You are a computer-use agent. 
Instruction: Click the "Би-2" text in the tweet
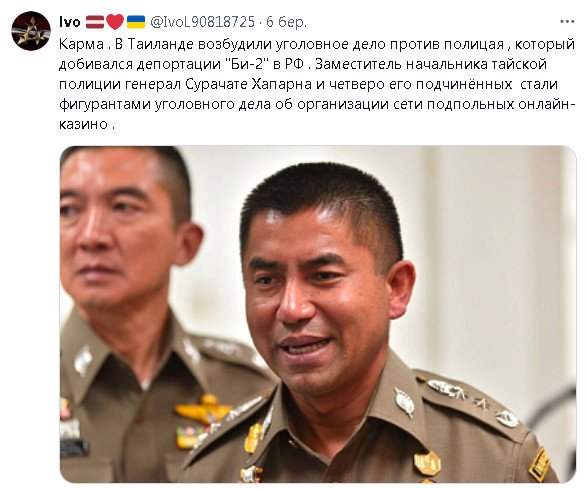(x=249, y=64)
